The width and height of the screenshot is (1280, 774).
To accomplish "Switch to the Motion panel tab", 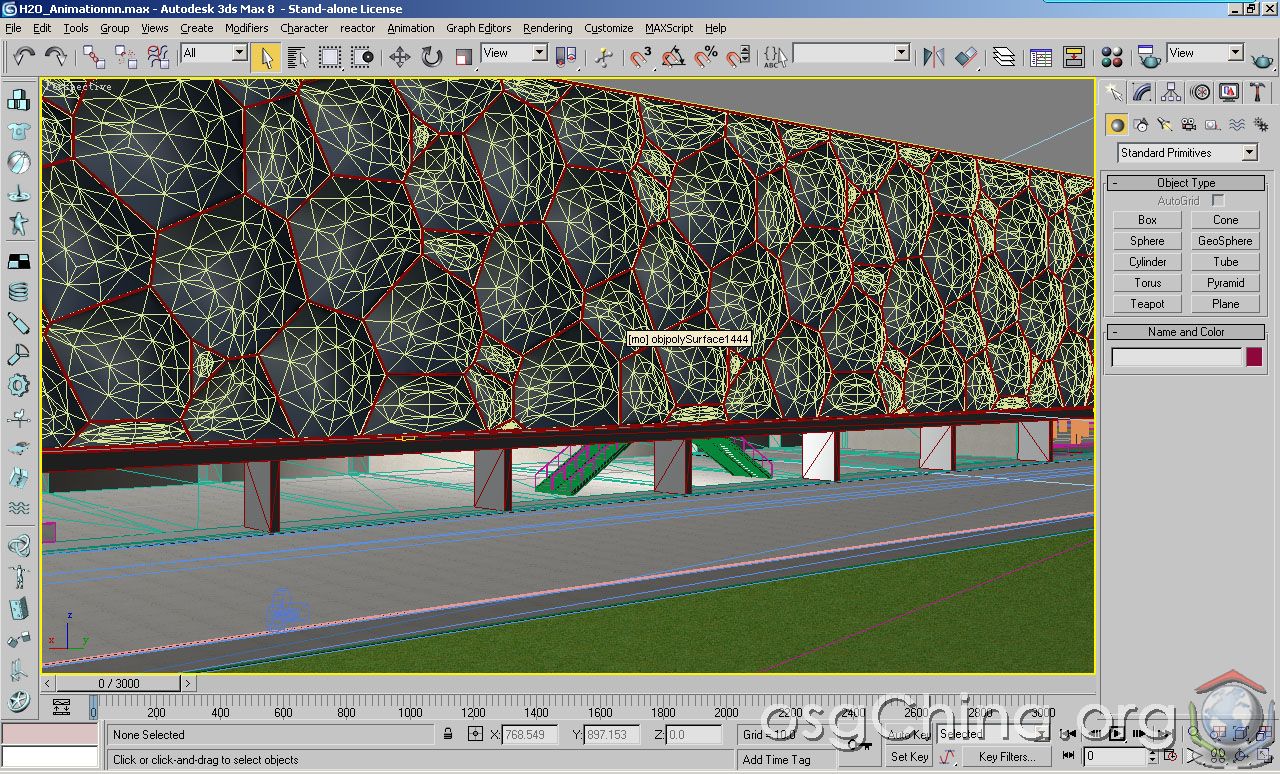I will [1200, 93].
